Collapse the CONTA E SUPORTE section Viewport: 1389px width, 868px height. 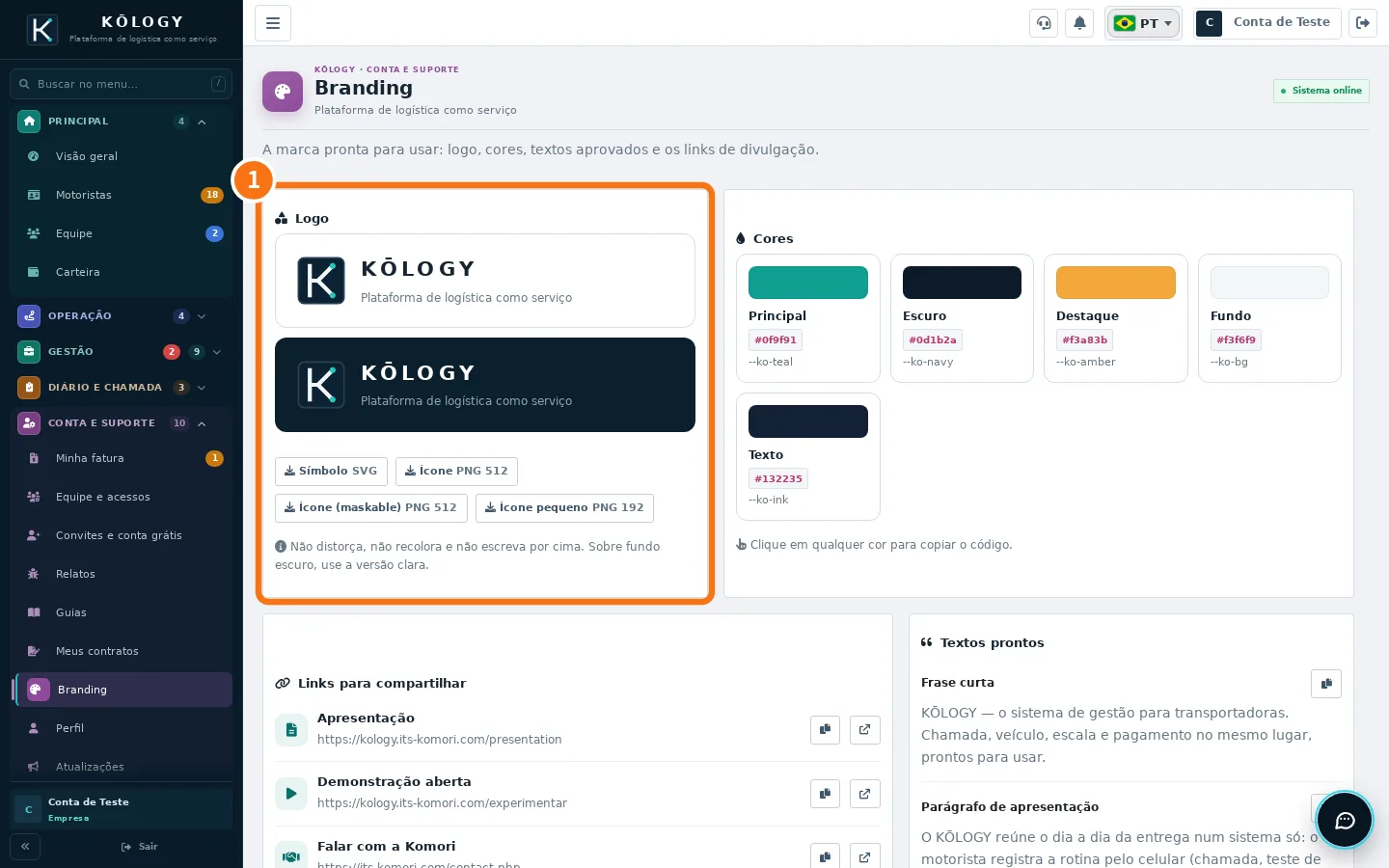click(x=122, y=423)
